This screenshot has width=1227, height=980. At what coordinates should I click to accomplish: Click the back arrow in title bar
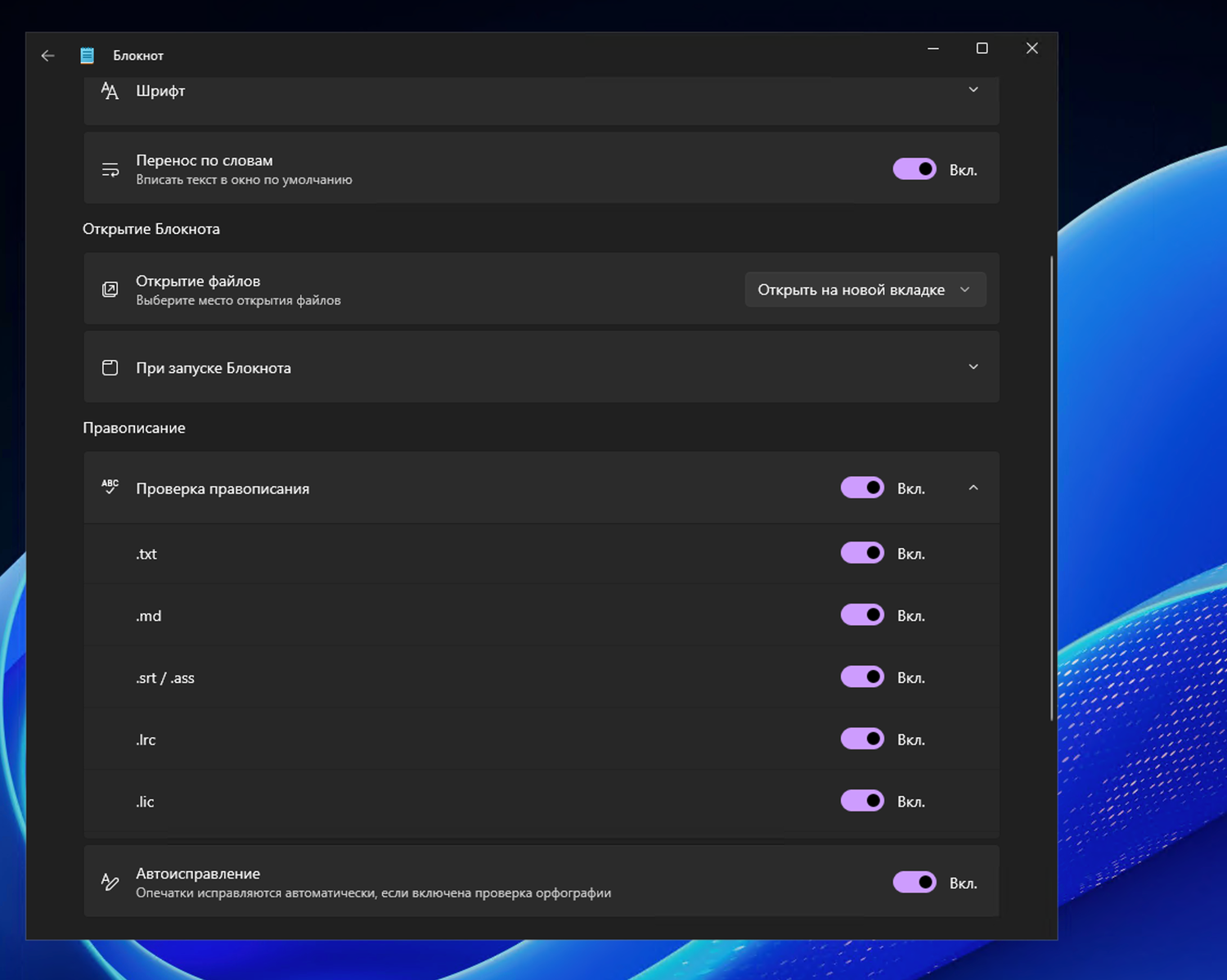tap(47, 56)
